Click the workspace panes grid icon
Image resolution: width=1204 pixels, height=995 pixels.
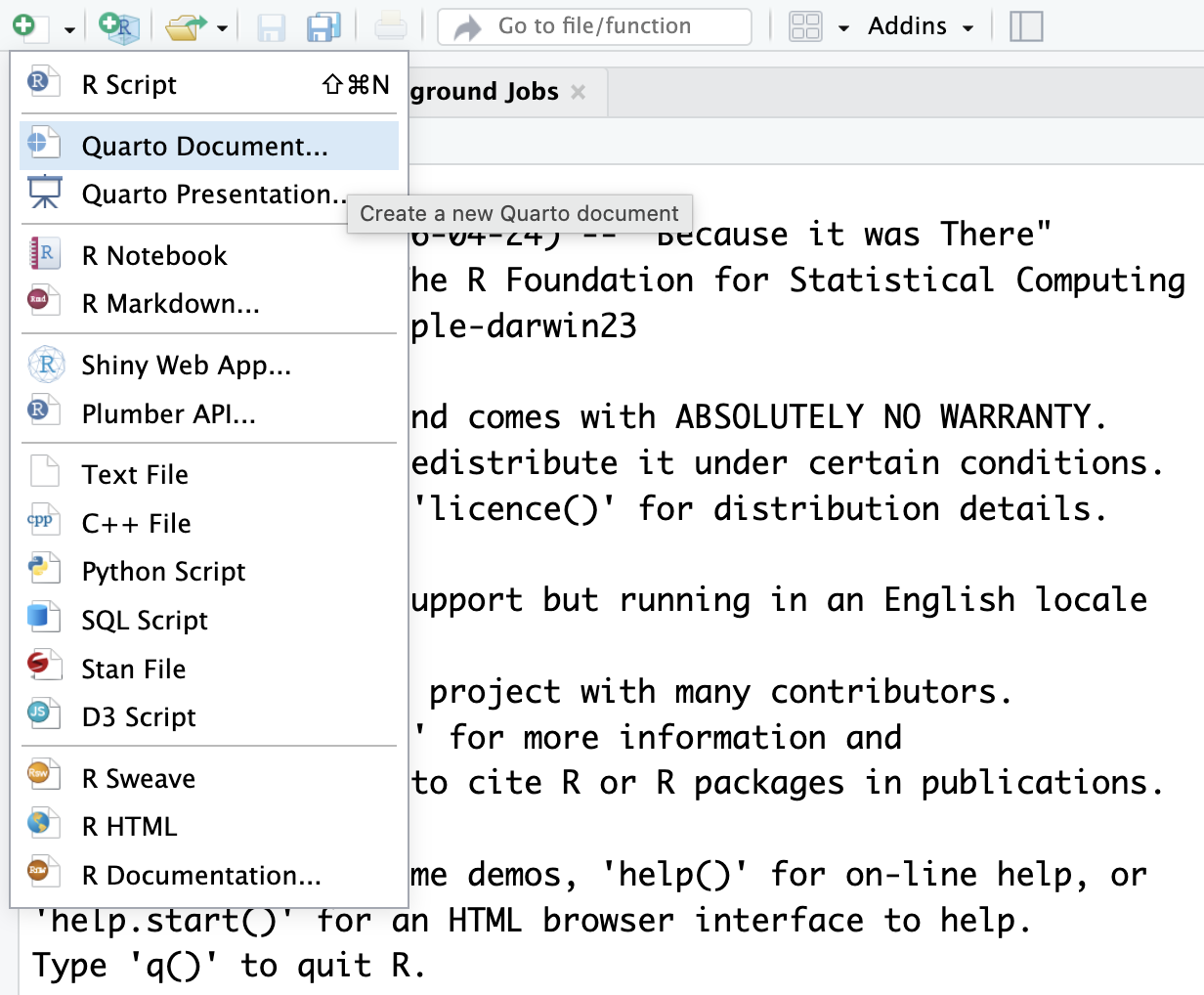click(x=805, y=26)
